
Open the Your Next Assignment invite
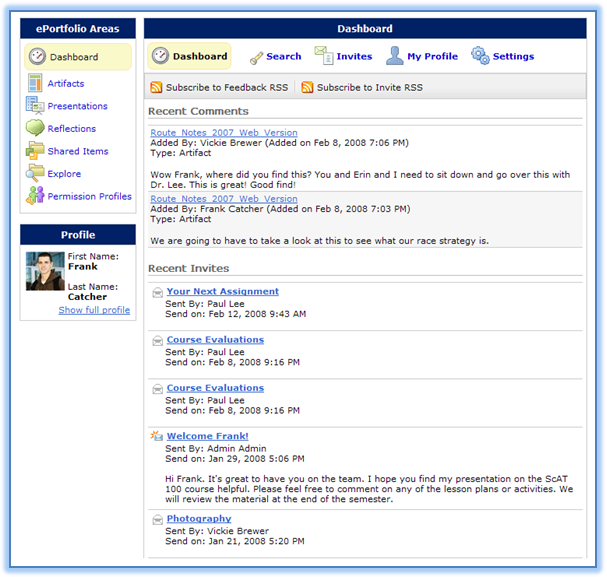[x=223, y=291]
